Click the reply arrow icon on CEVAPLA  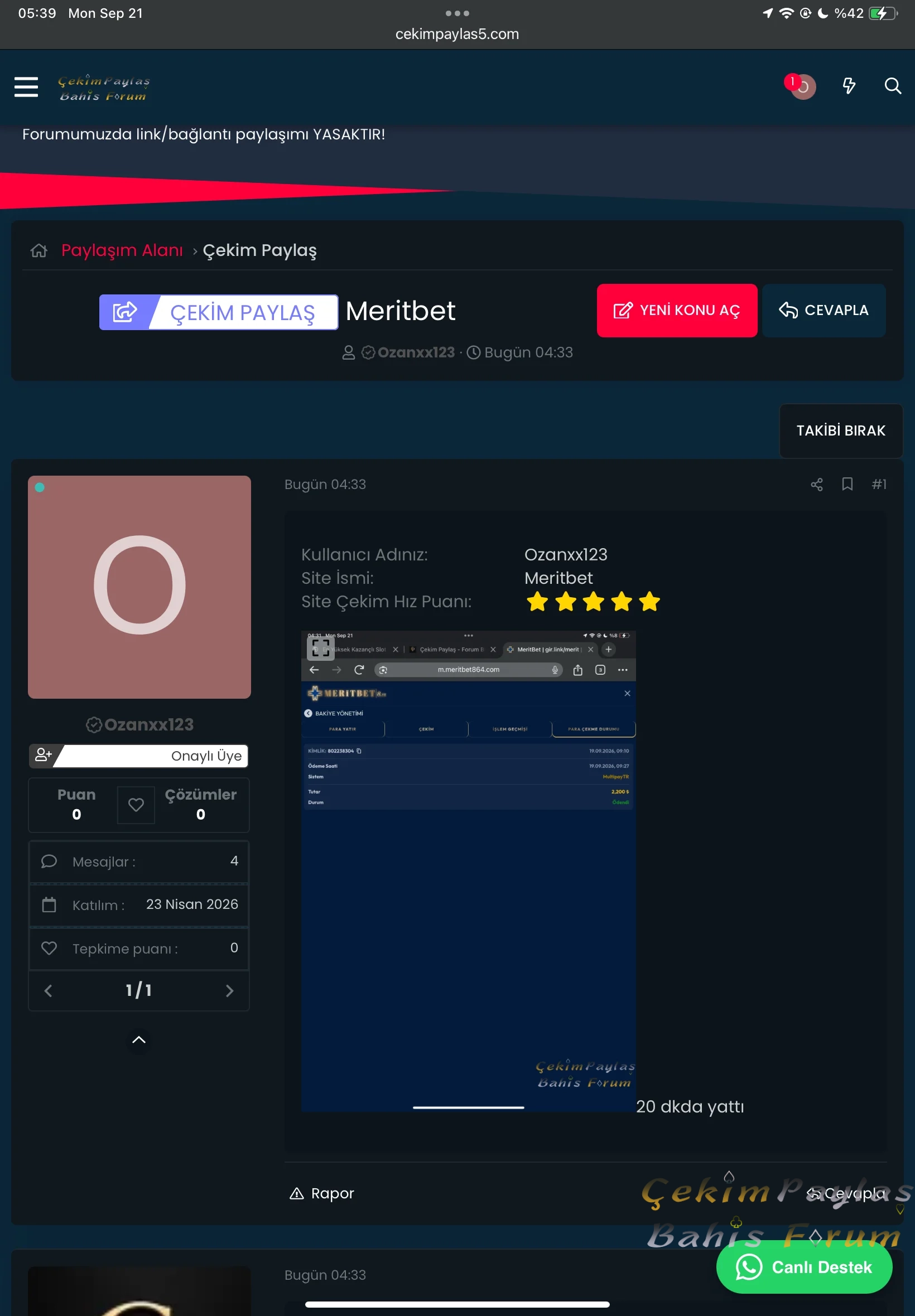coord(788,311)
